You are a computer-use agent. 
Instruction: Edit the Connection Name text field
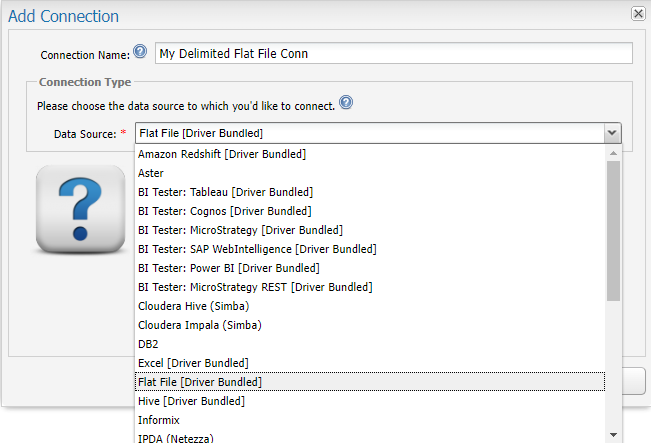coord(394,53)
